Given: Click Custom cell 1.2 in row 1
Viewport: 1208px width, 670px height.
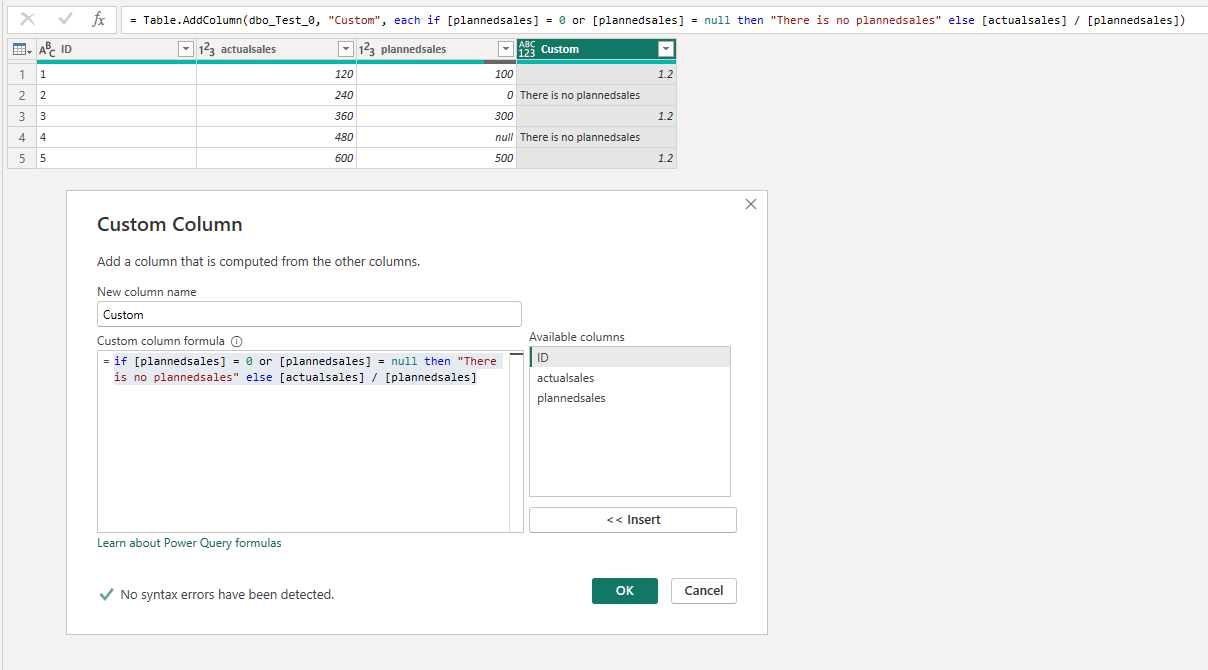Looking at the screenshot, I should (596, 74).
